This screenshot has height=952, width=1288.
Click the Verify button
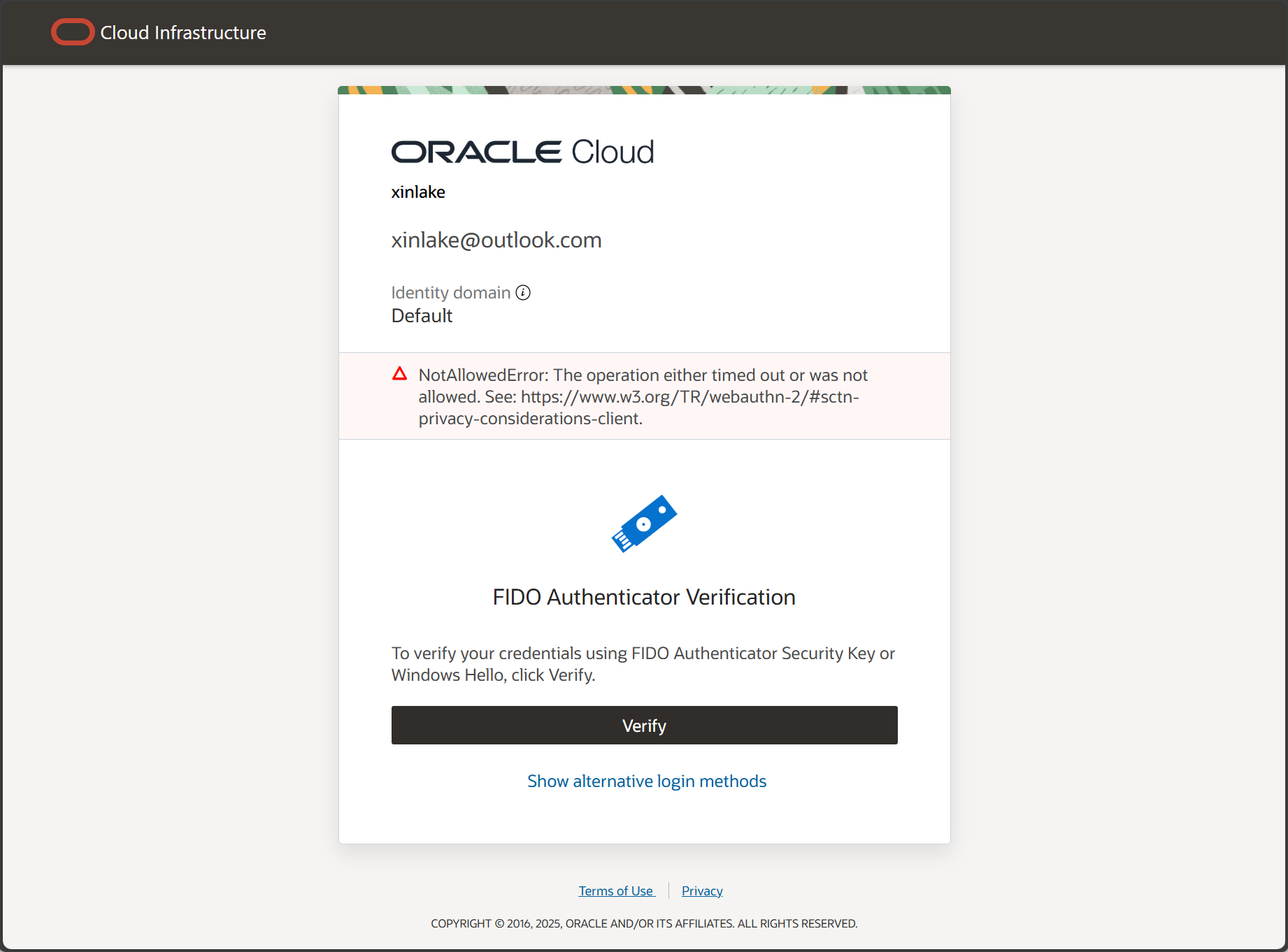644,726
